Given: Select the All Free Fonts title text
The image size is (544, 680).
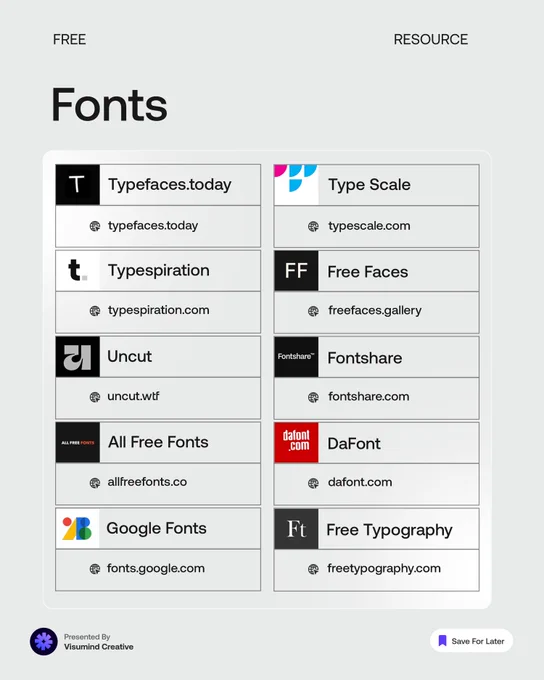Looking at the screenshot, I should point(158,442).
